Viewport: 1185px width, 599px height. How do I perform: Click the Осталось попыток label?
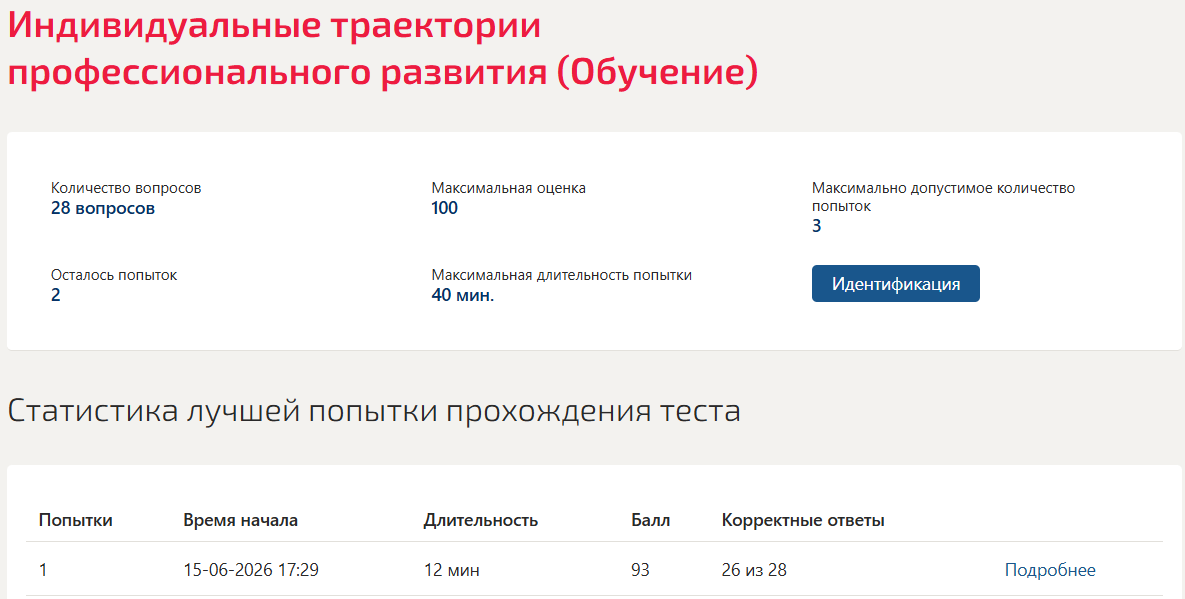click(x=114, y=275)
